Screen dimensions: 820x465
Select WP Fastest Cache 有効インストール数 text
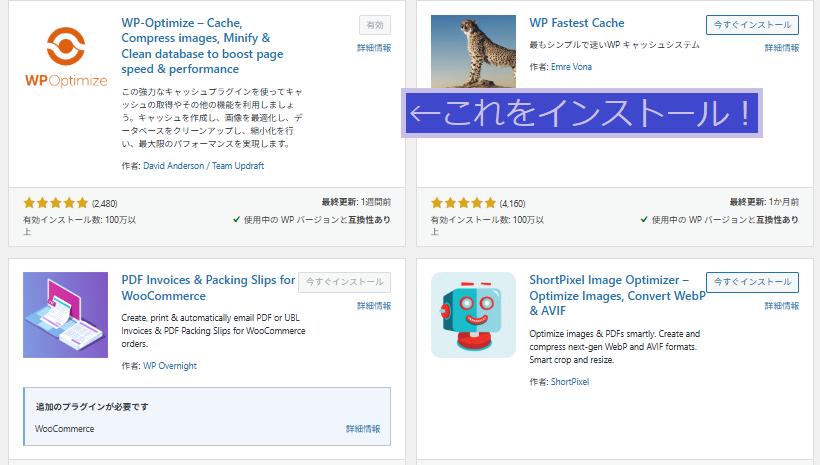tap(487, 225)
